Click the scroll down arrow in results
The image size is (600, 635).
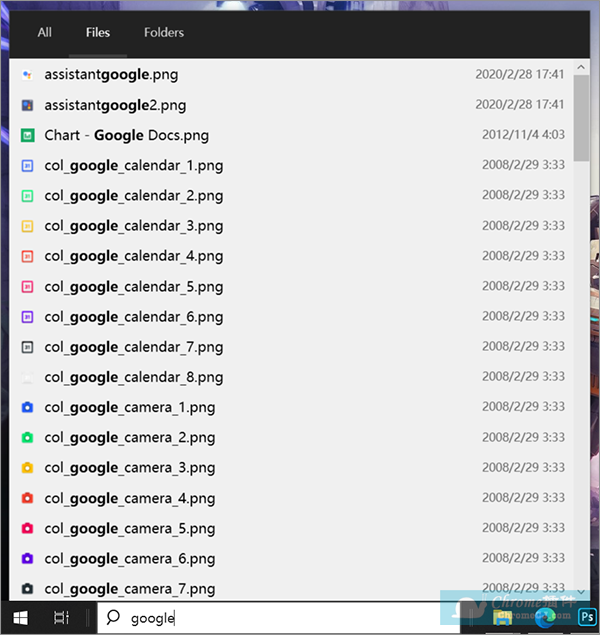point(582,592)
